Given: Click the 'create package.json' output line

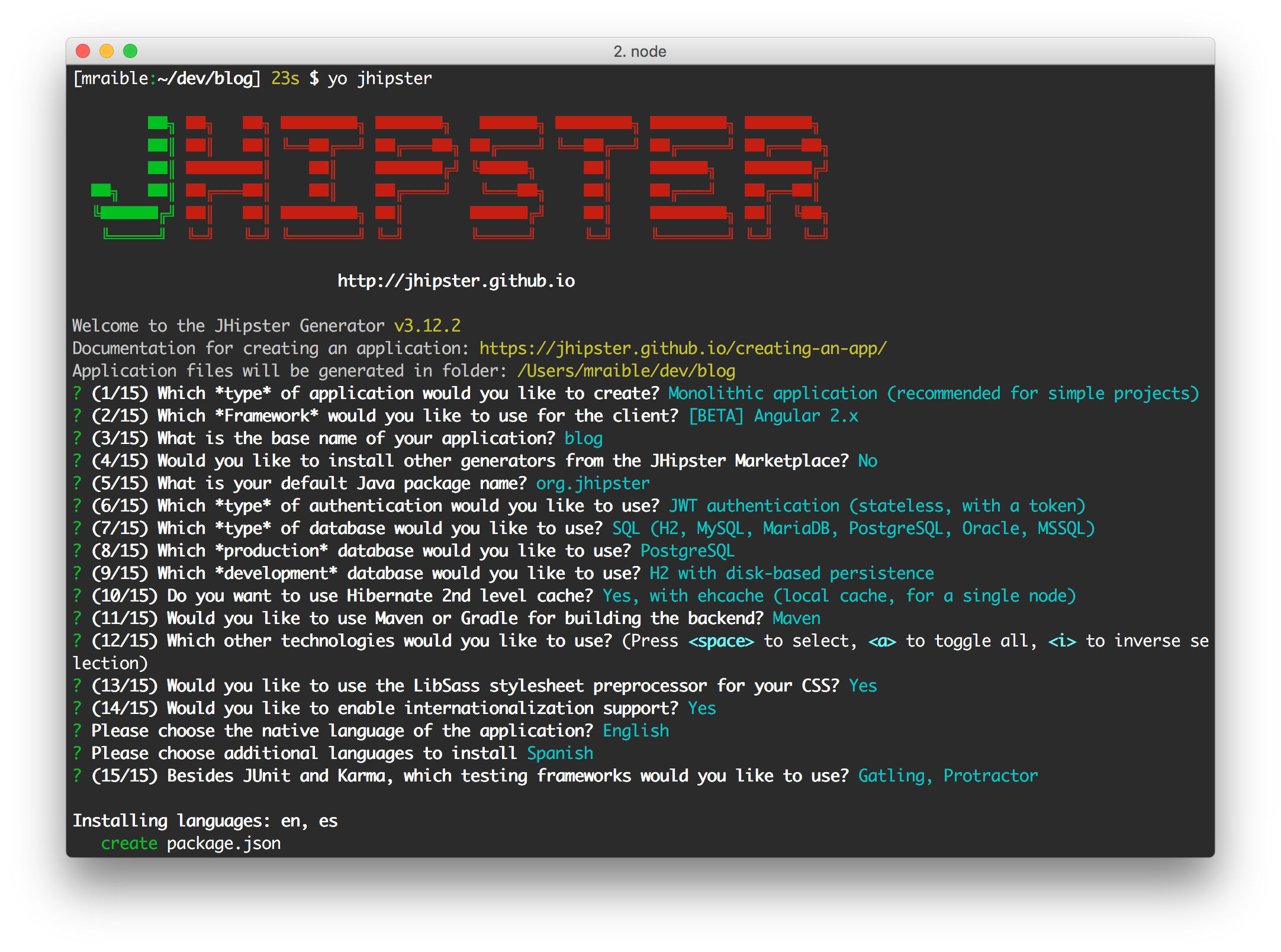Looking at the screenshot, I should pyautogui.click(x=191, y=843).
